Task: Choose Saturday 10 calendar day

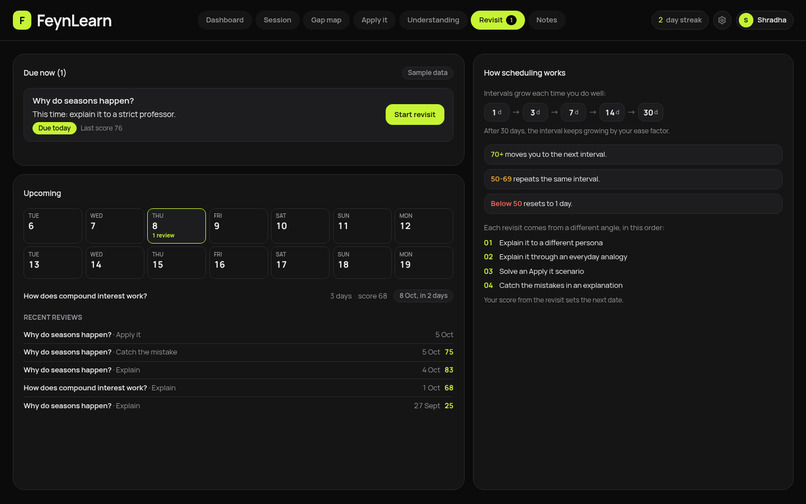Action: tap(300, 226)
